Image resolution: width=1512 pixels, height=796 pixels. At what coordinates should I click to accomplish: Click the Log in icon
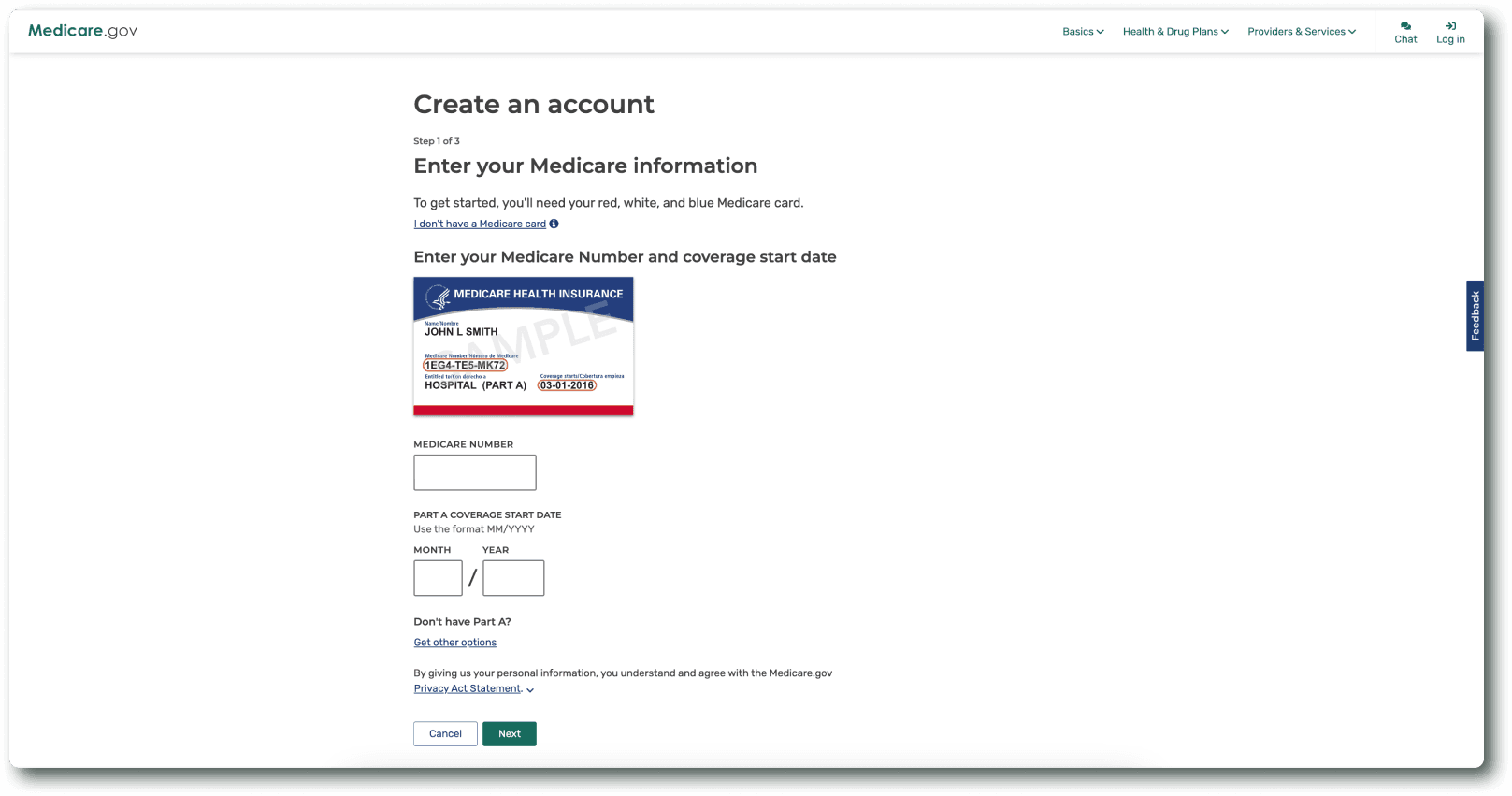click(1450, 26)
